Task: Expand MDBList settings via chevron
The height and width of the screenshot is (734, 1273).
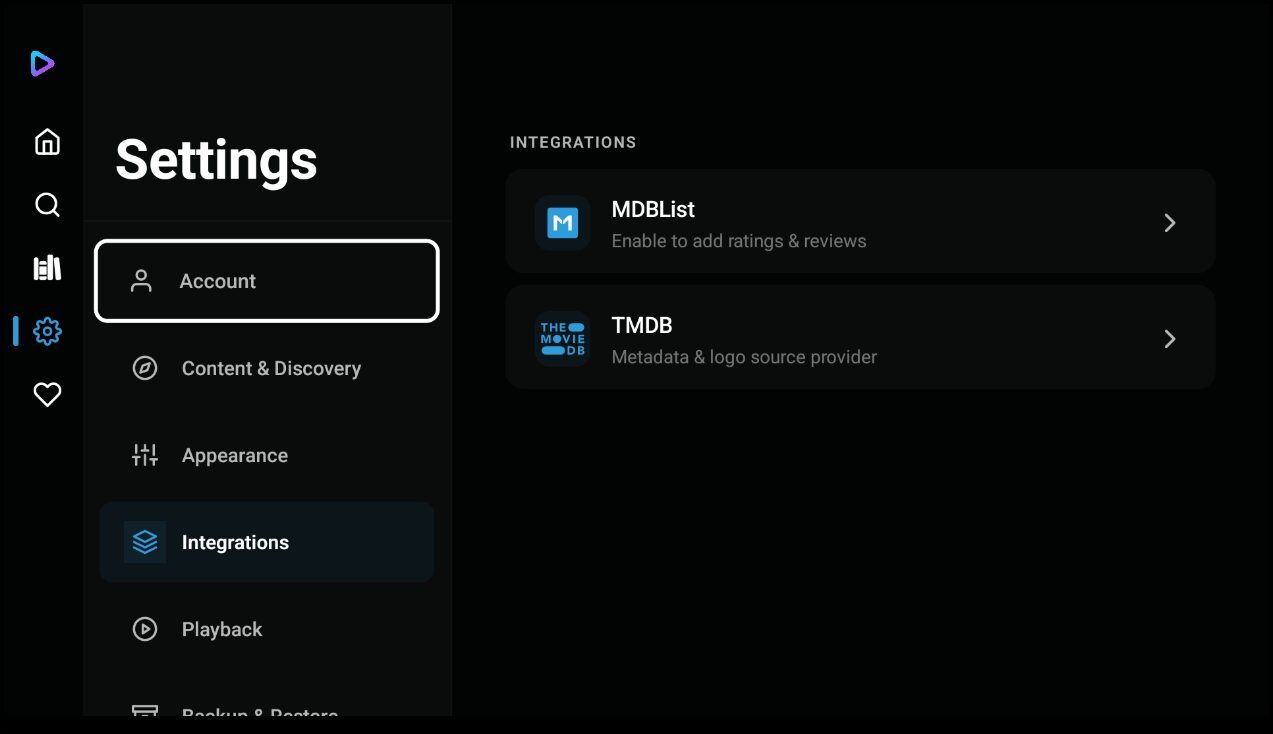Action: click(x=1170, y=223)
